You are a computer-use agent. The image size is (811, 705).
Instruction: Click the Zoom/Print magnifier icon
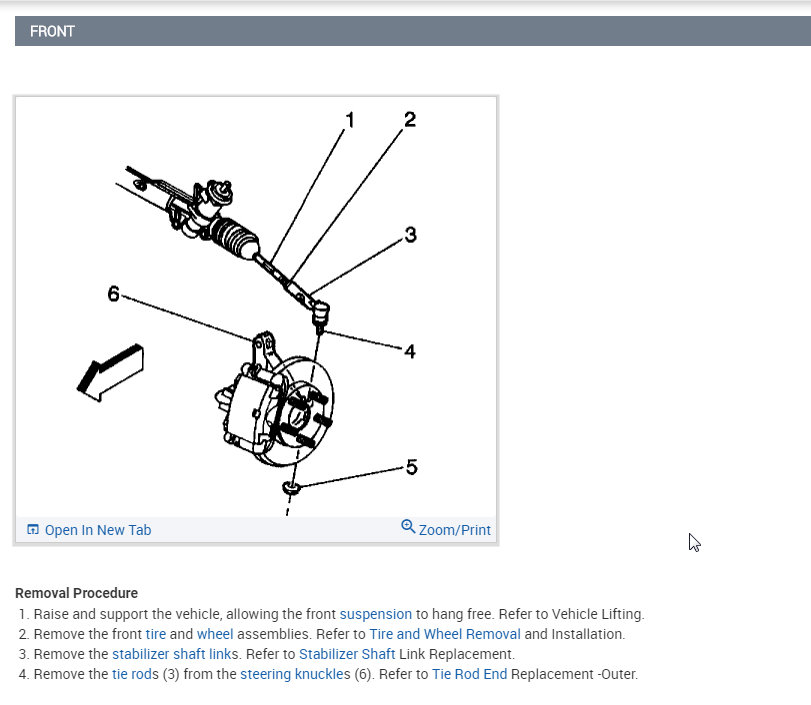(x=408, y=527)
